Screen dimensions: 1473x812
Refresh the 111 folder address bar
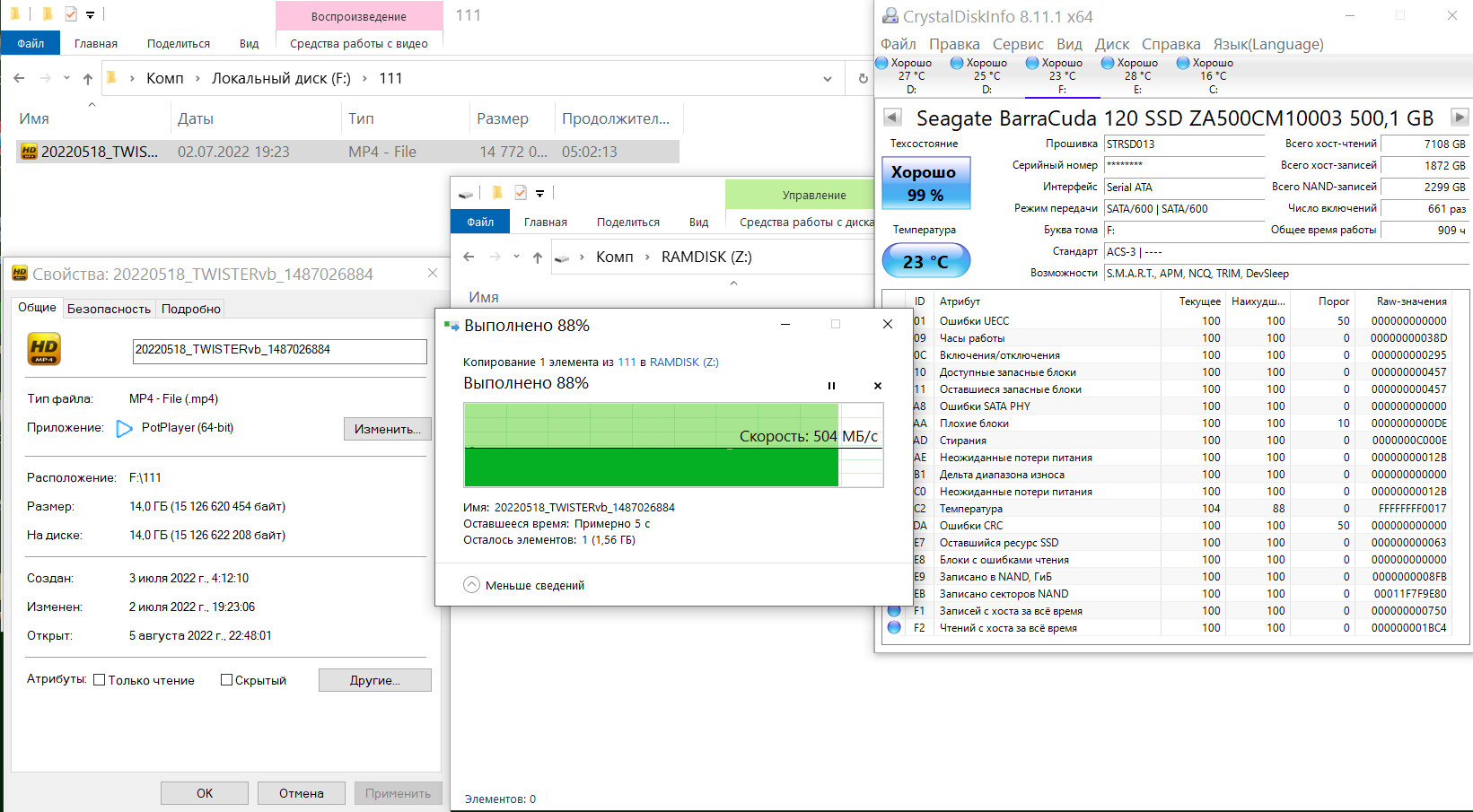863,78
